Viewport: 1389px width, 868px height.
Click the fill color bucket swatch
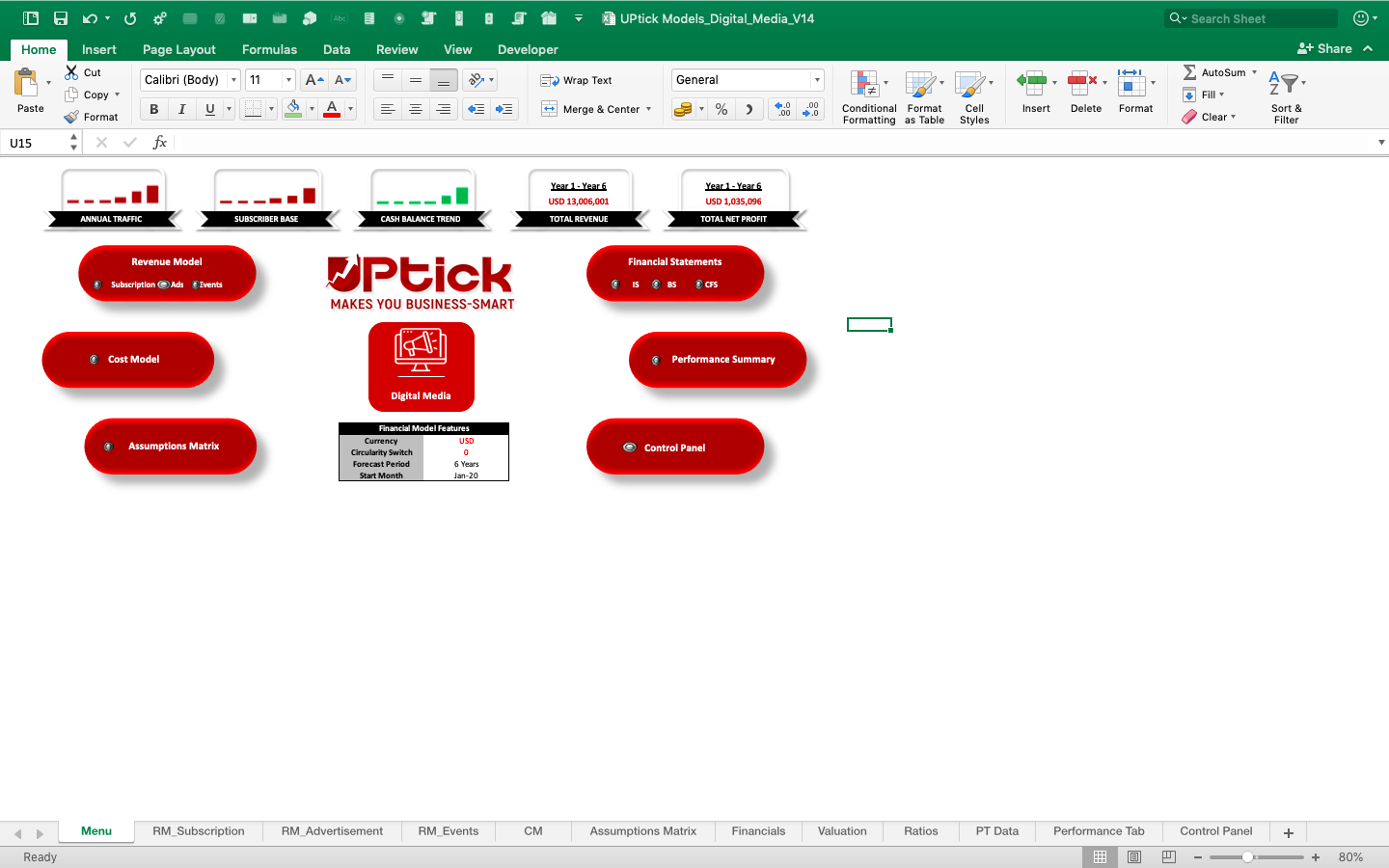click(x=293, y=109)
